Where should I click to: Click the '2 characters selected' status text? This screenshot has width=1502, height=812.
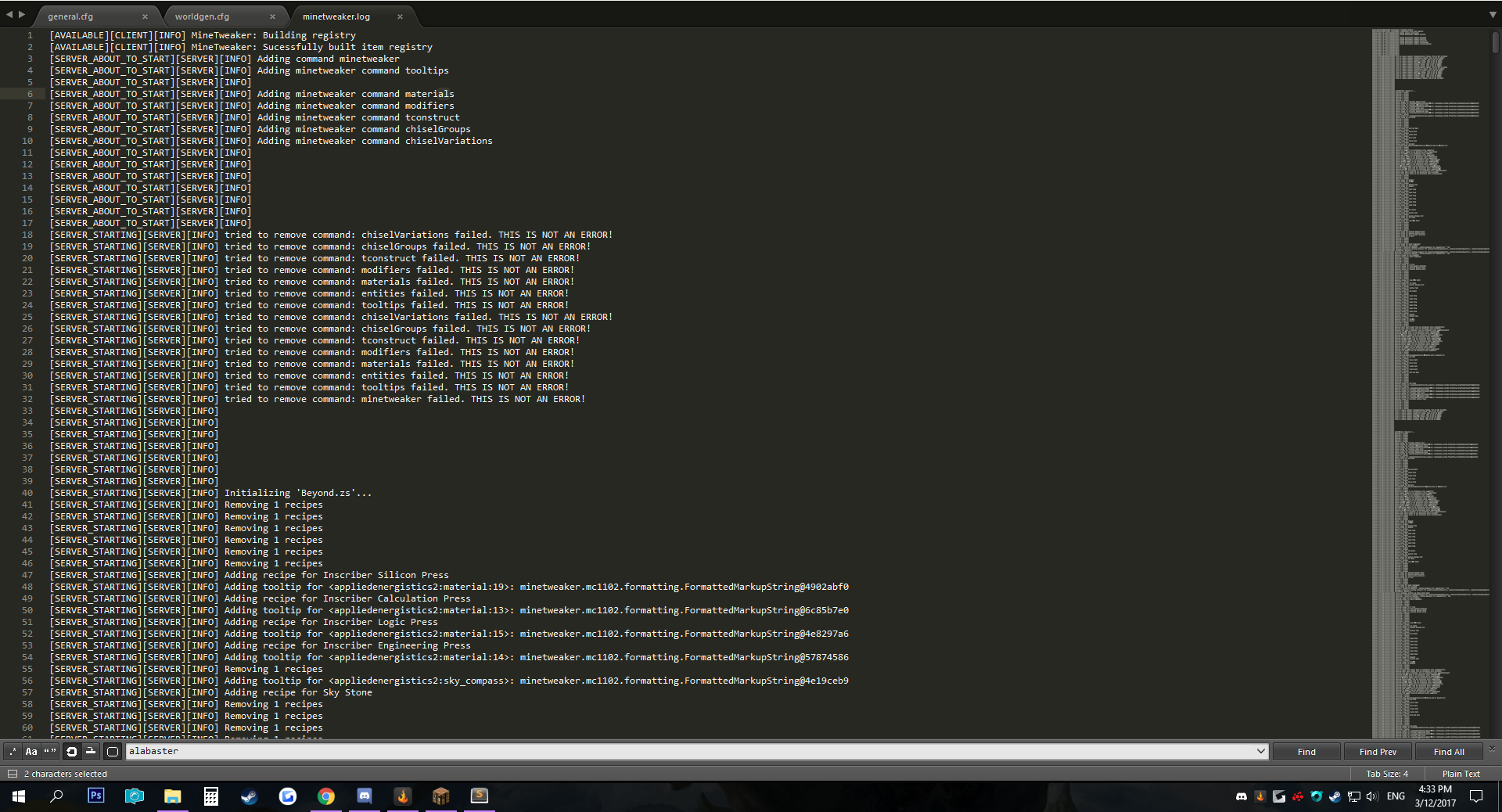66,774
